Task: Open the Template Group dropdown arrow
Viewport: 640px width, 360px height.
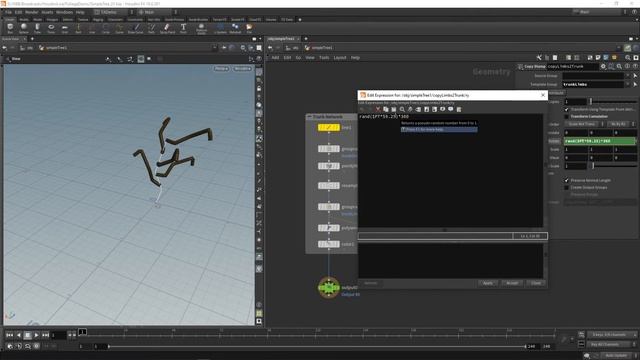Action: [x=628, y=84]
